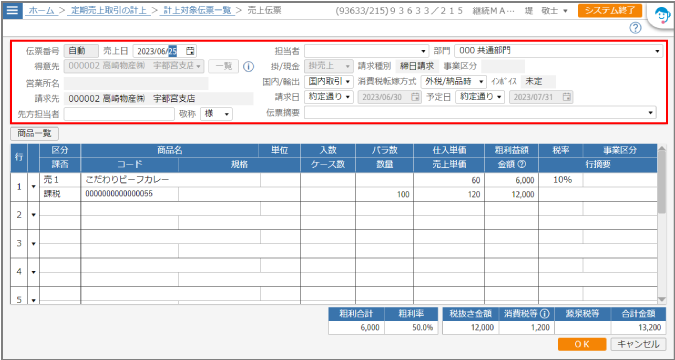This screenshot has height=360, width=675.
Task: Click scrollbar down arrow in item table
Action: tap(662, 299)
